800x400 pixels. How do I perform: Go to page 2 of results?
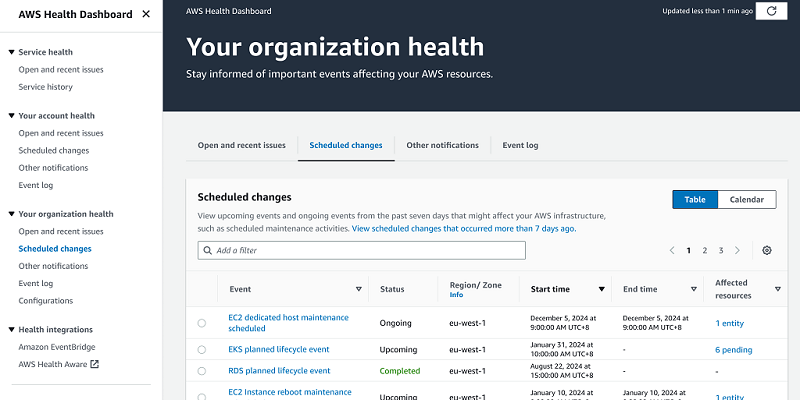pos(705,251)
